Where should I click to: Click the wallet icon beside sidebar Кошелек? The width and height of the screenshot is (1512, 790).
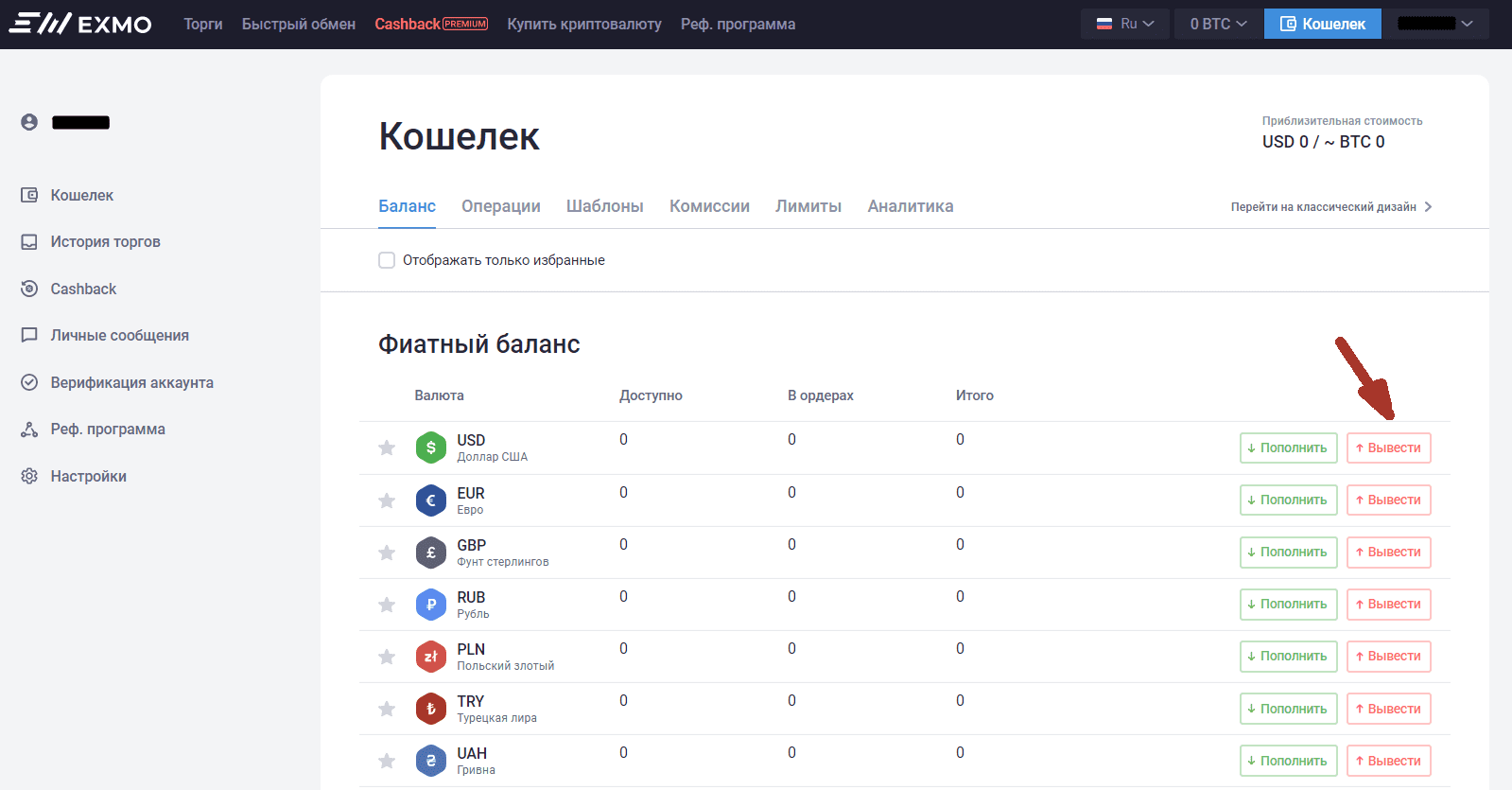(29, 195)
